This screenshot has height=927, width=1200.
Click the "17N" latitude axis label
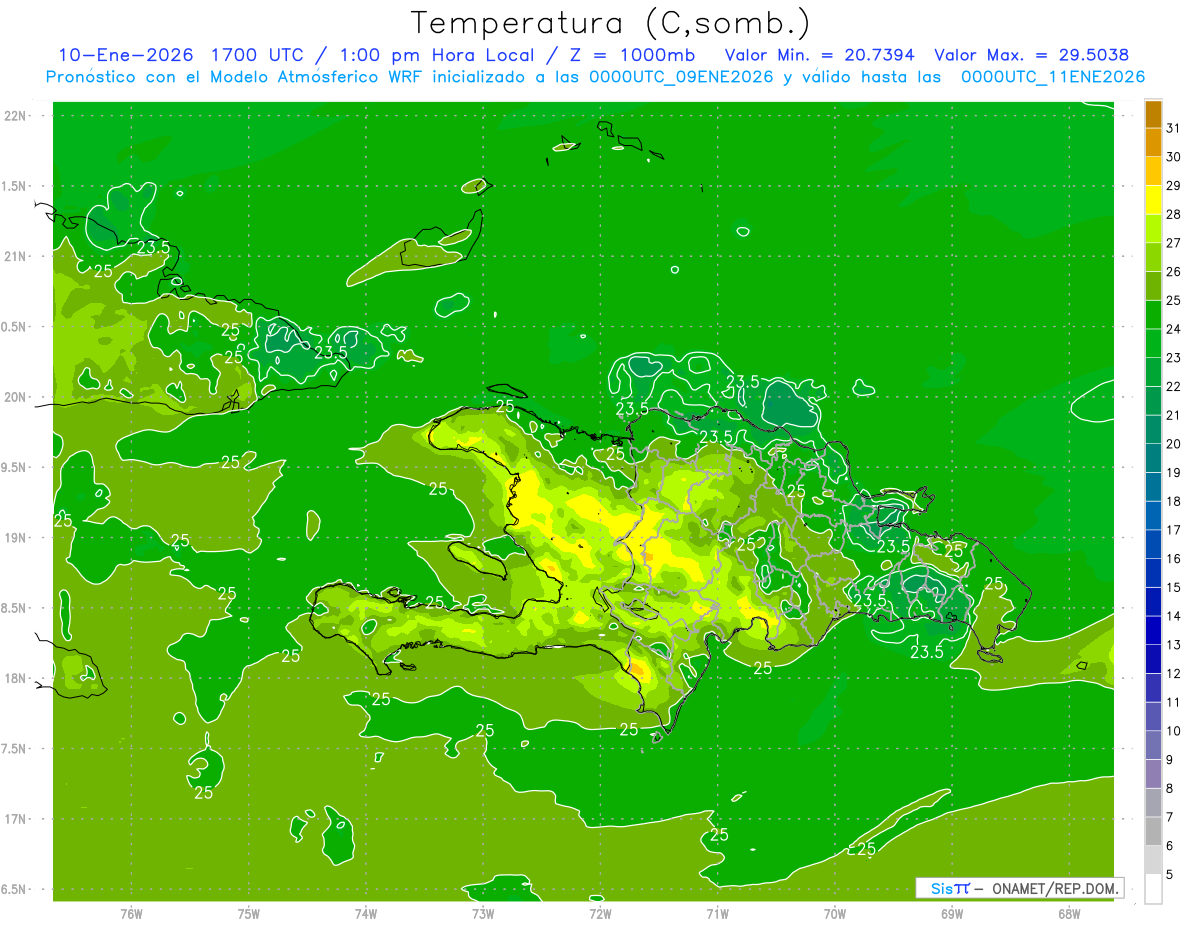click(x=14, y=819)
